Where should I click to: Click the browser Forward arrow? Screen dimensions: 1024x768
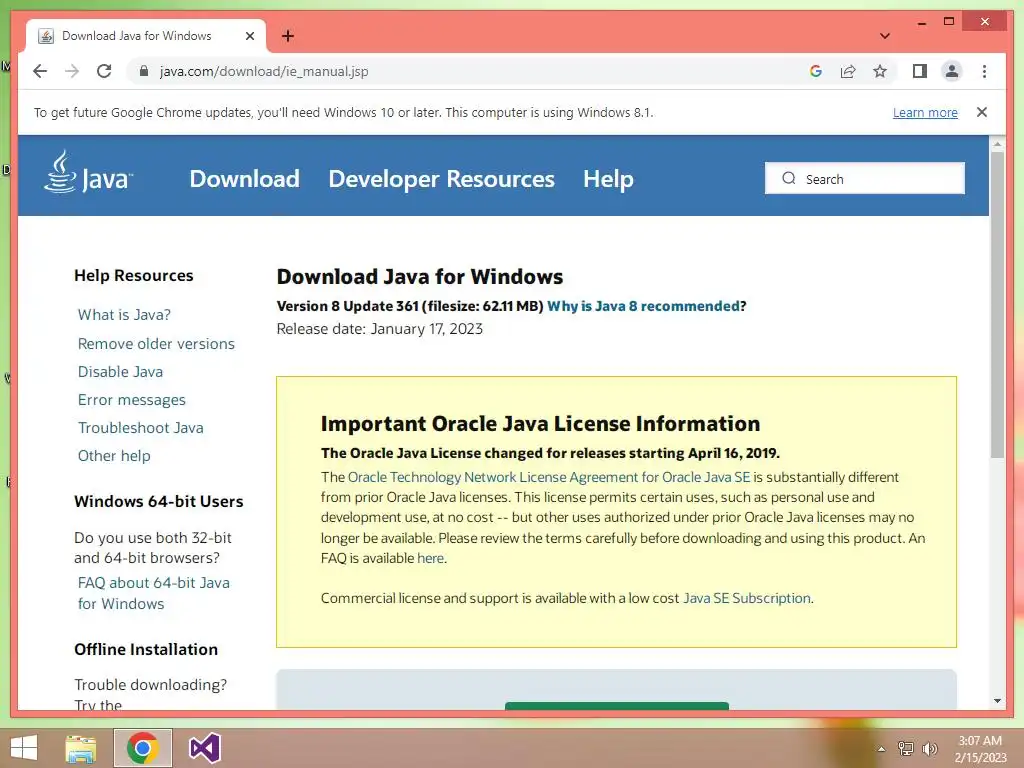pos(72,71)
